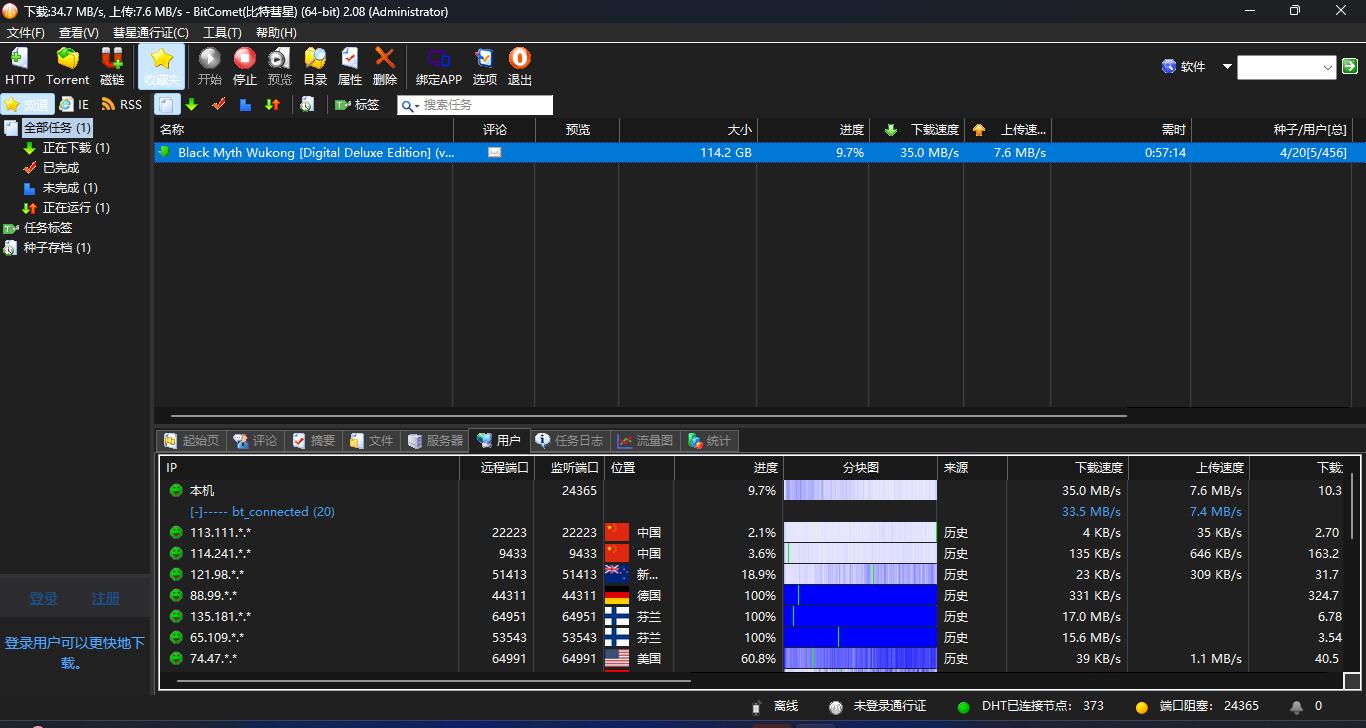Click the 注册 register link
The width and height of the screenshot is (1366, 728).
click(x=106, y=599)
